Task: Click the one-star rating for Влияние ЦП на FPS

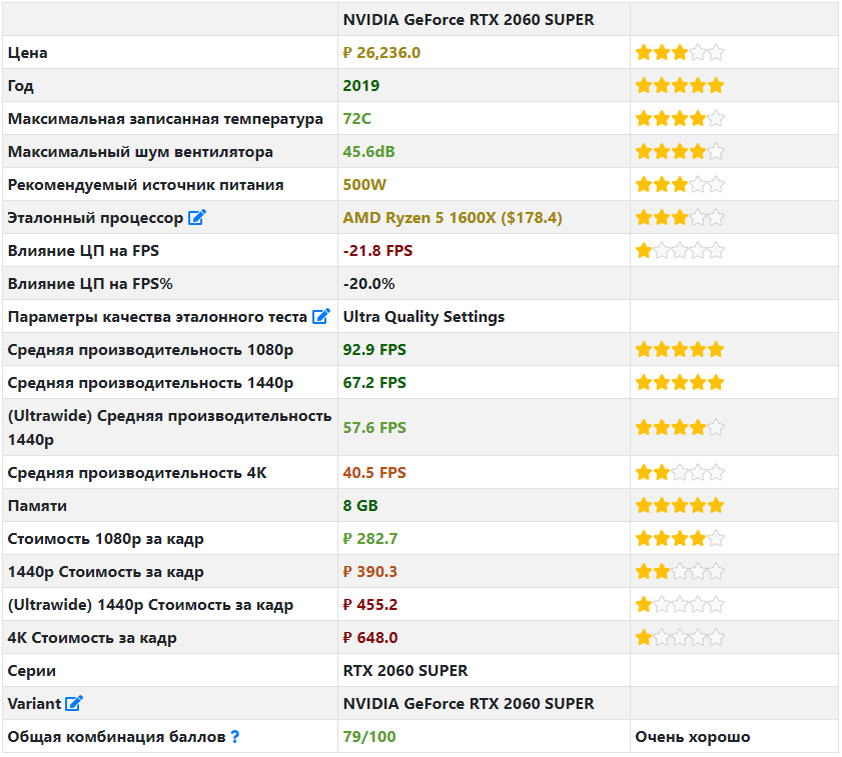Action: pyautogui.click(x=680, y=251)
